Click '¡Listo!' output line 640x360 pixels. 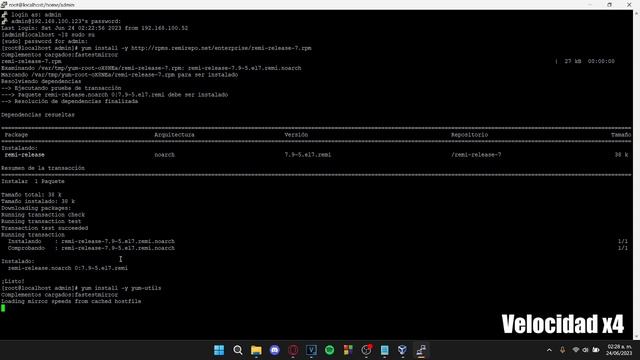coord(13,281)
